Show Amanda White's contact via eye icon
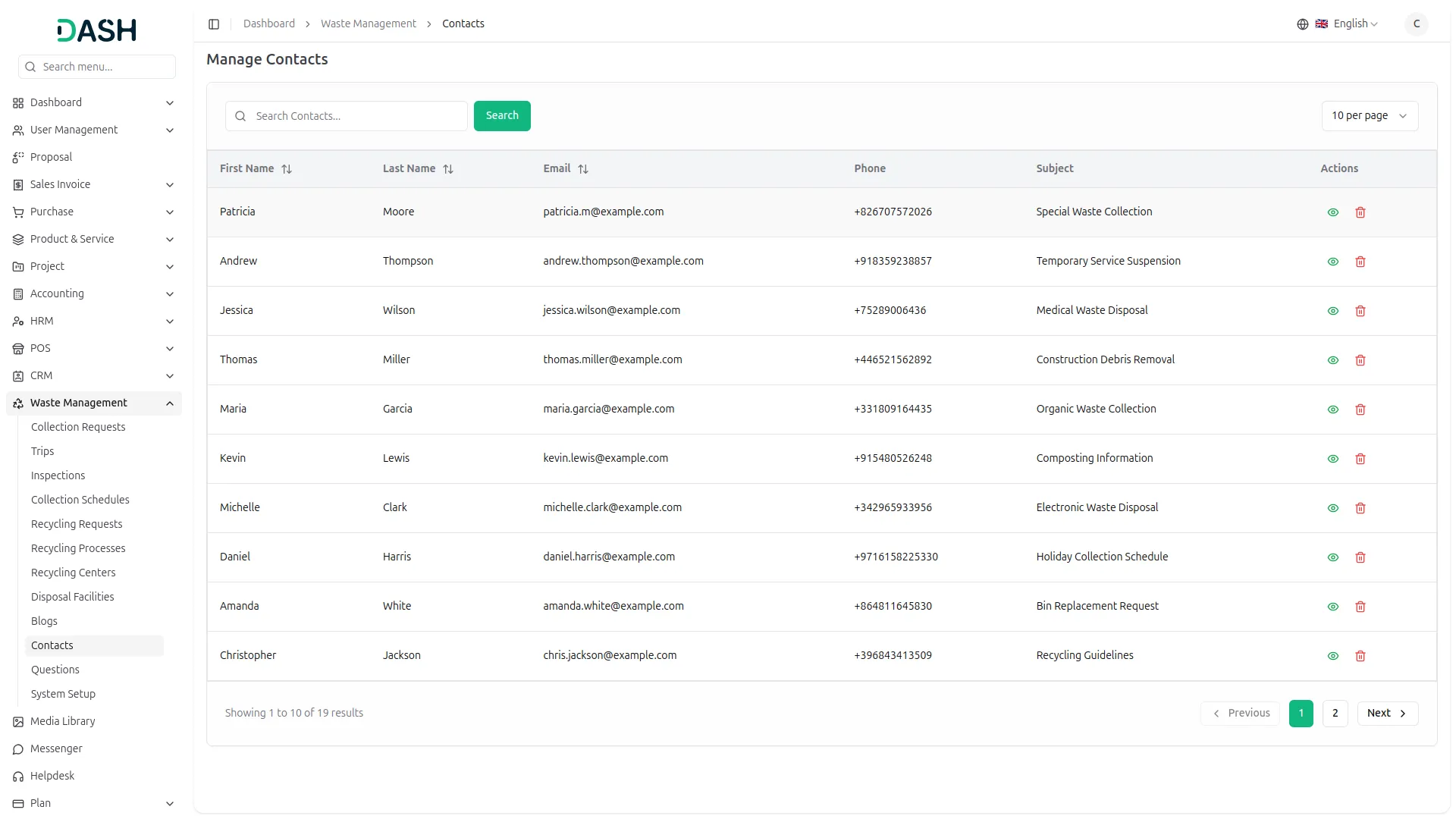Screen dimensions: 1456x819 [x=1332, y=607]
